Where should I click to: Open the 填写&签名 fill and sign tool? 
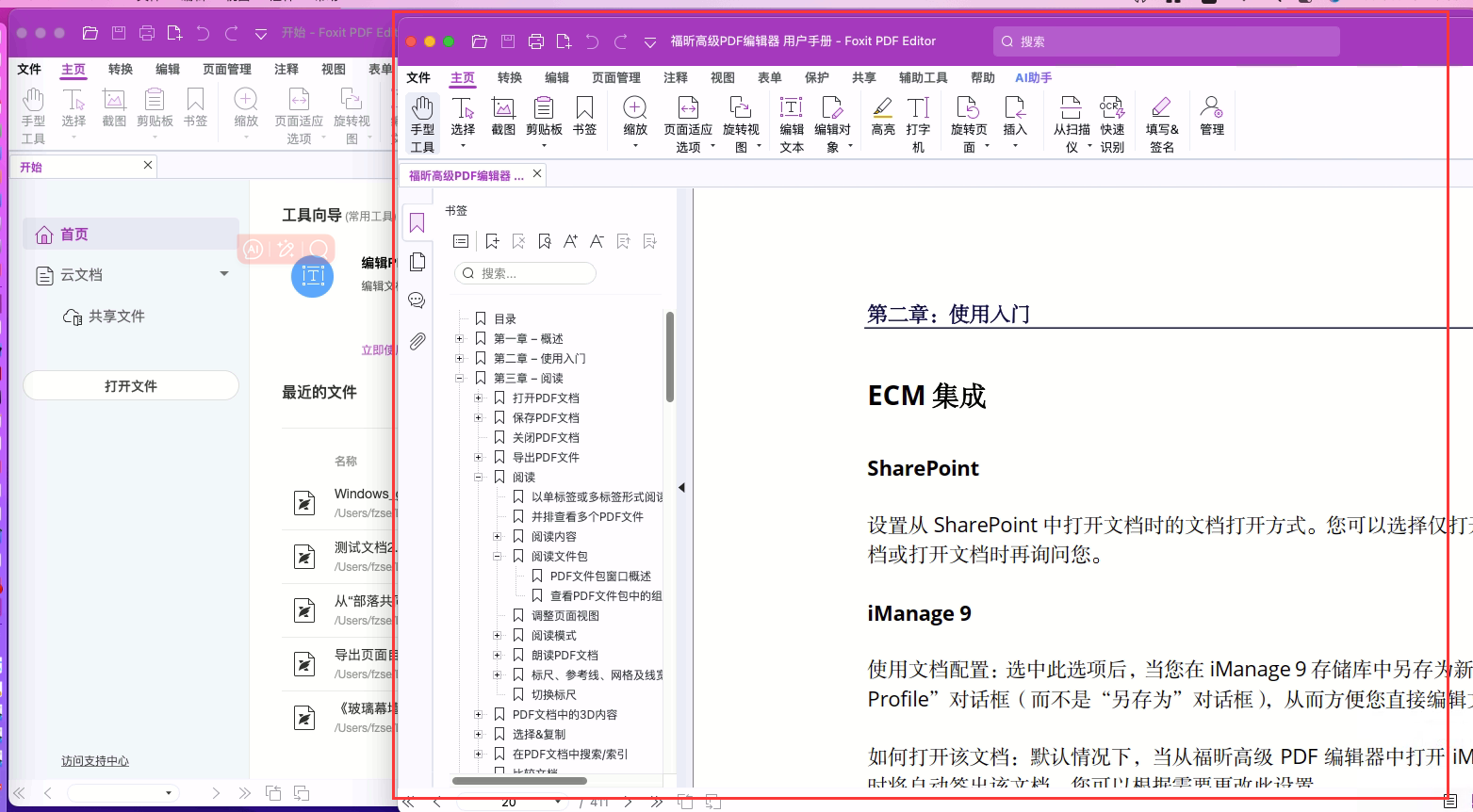[1162, 123]
